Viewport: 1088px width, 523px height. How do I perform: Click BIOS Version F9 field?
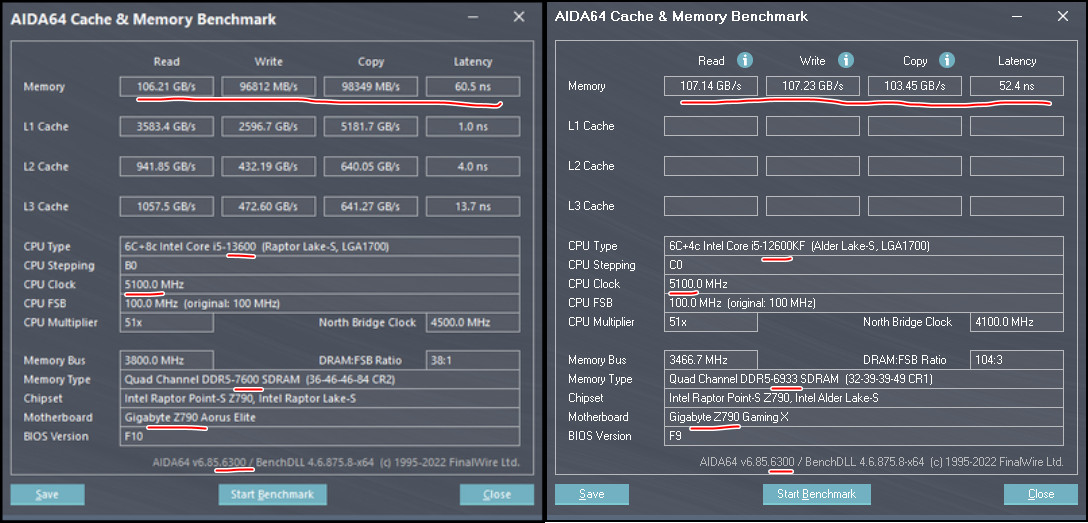click(x=864, y=436)
